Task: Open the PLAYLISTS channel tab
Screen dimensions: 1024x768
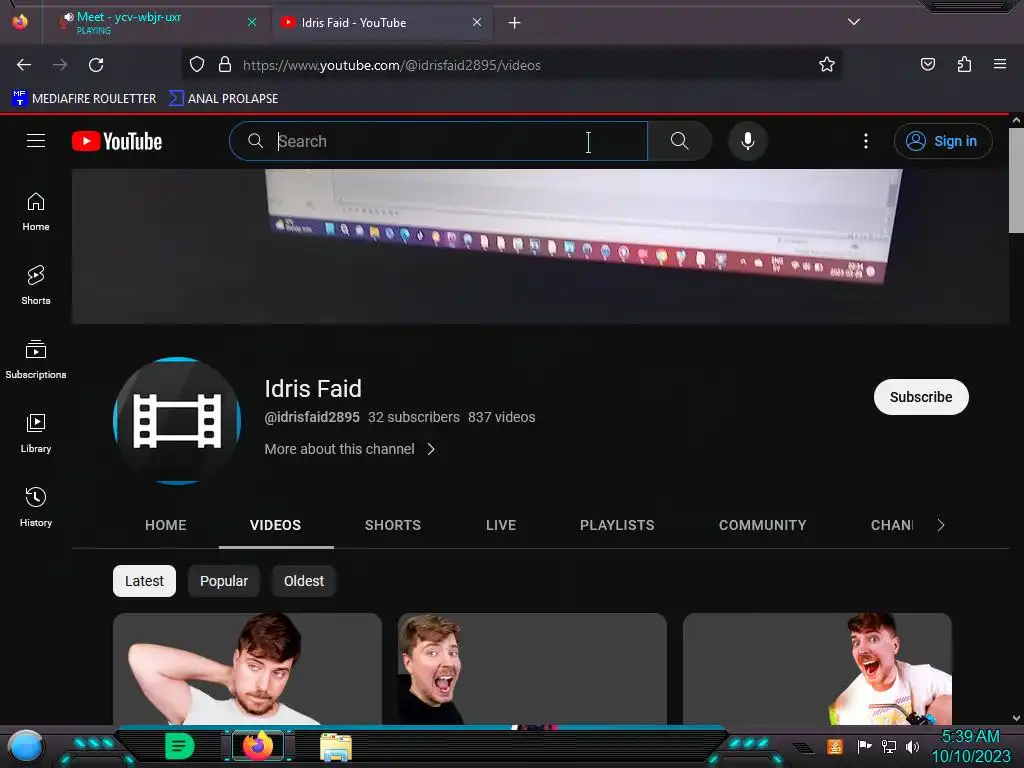Action: 617,525
